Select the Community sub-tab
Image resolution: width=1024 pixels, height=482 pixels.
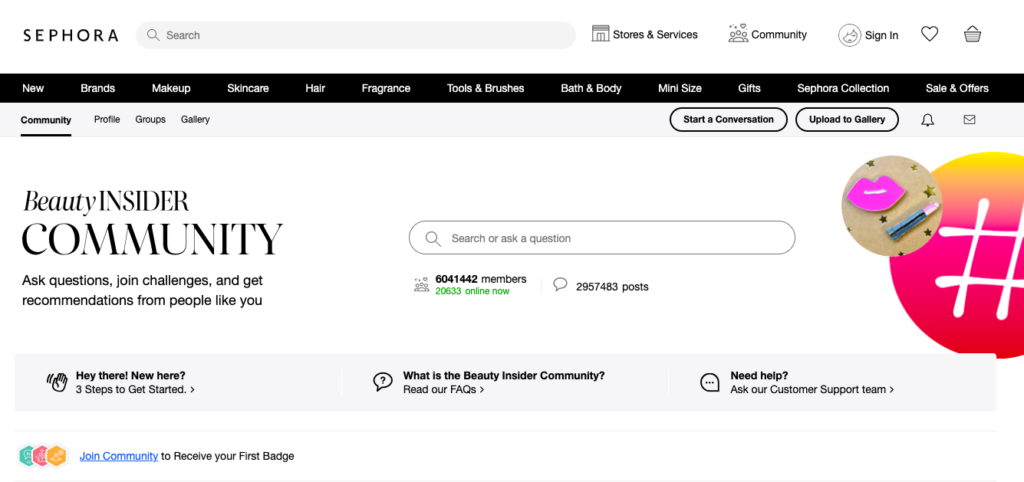[x=46, y=120]
